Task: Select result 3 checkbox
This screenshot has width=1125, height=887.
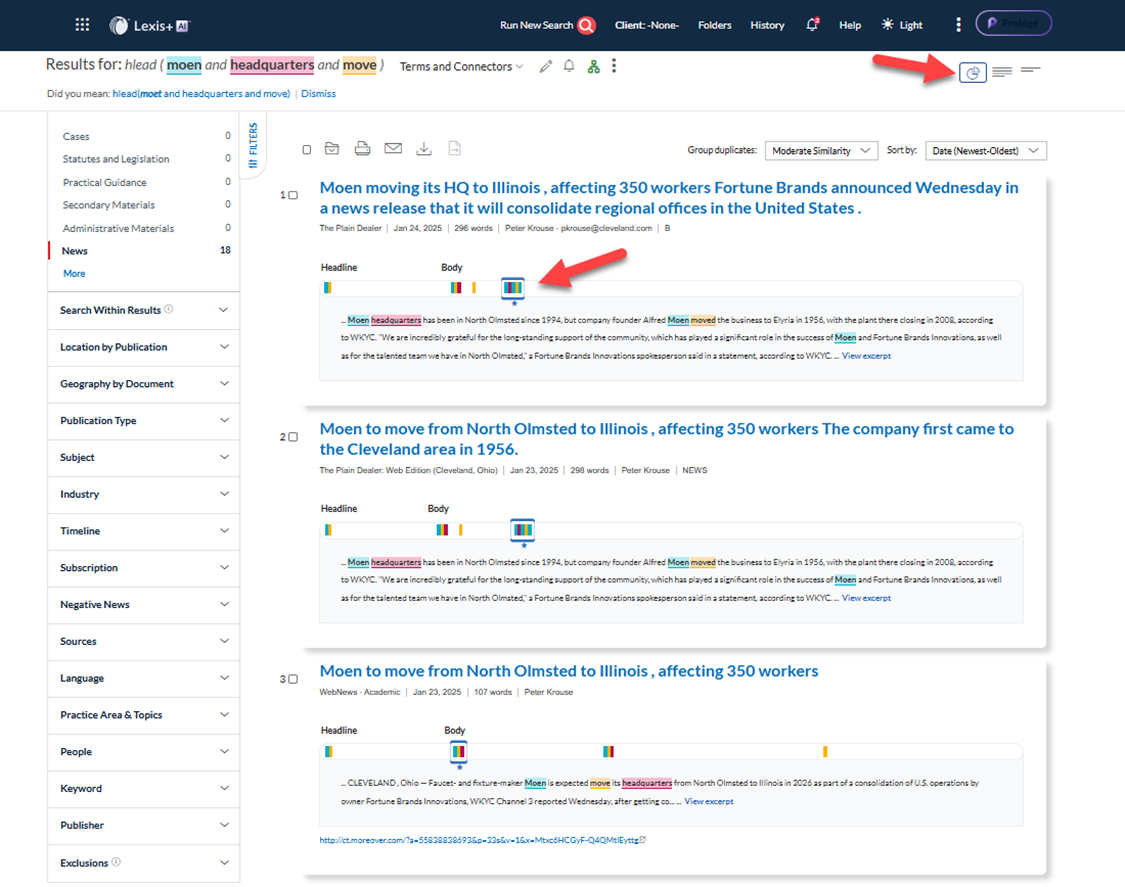Action: click(x=293, y=679)
